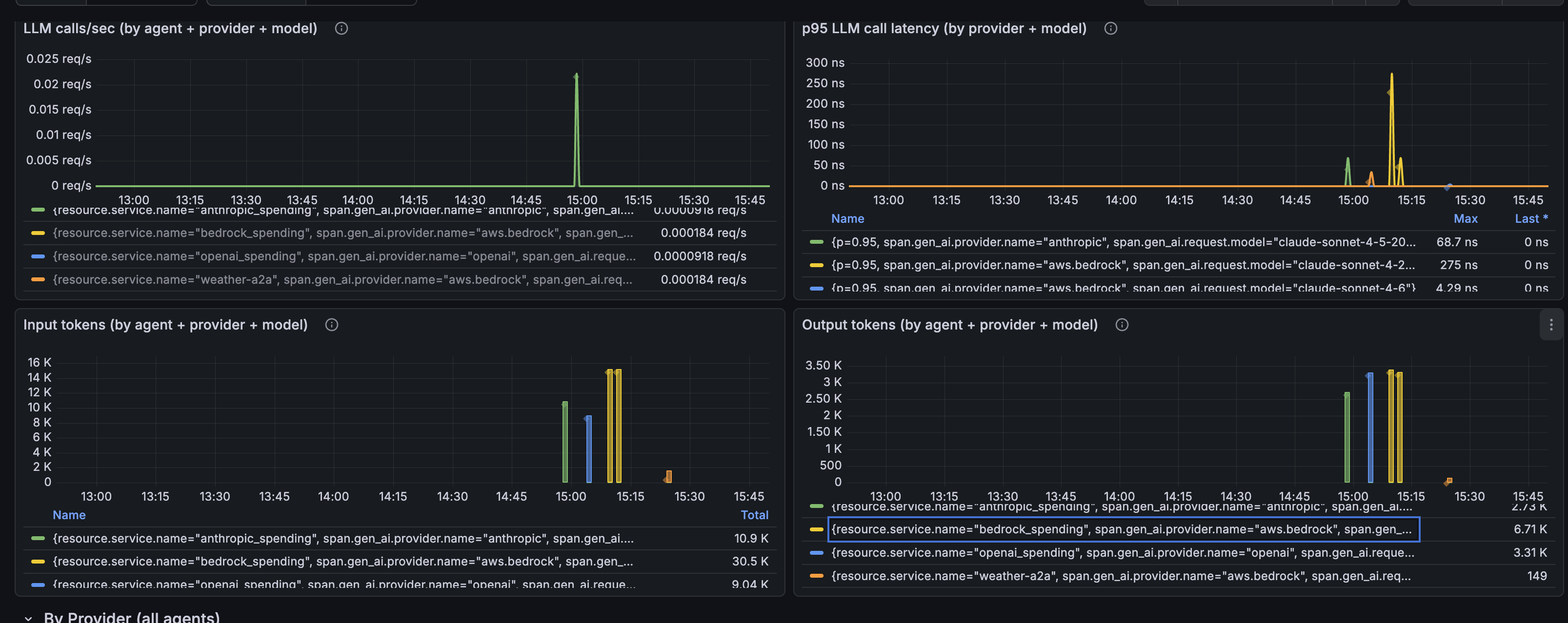Toggle openai_spending series in LLM calls/sec legend
Screen dimensions: 1568x623
(x=344, y=256)
